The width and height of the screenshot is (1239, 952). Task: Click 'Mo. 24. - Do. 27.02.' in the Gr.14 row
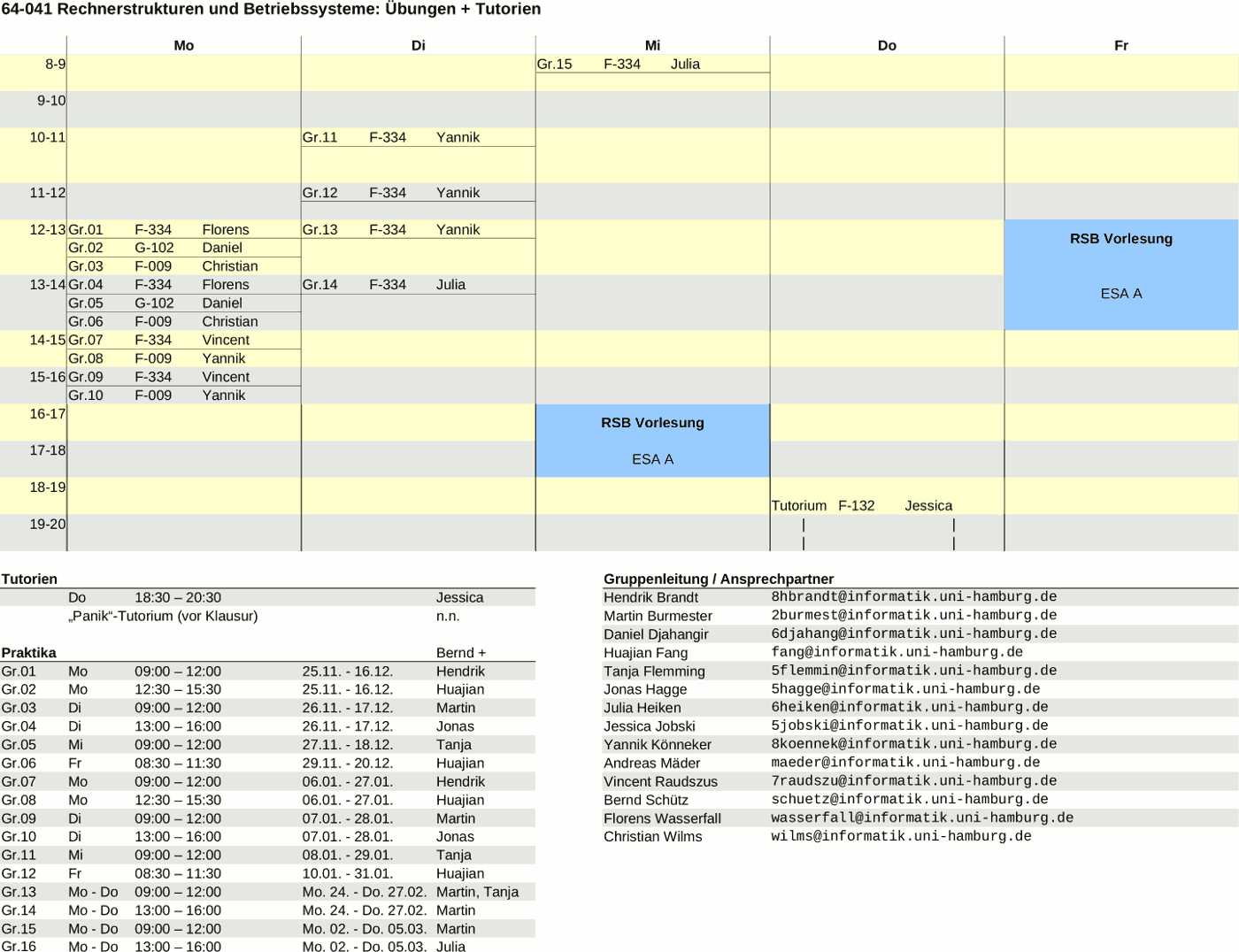pos(365,910)
